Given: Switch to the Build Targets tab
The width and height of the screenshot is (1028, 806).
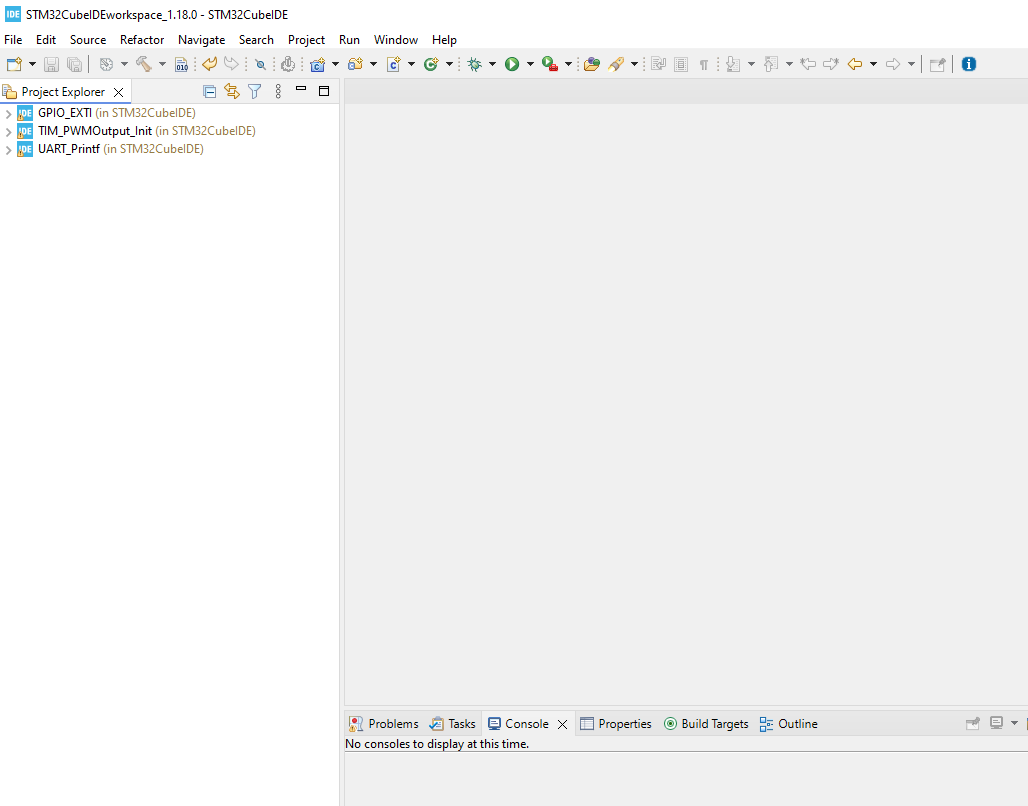Looking at the screenshot, I should 706,723.
